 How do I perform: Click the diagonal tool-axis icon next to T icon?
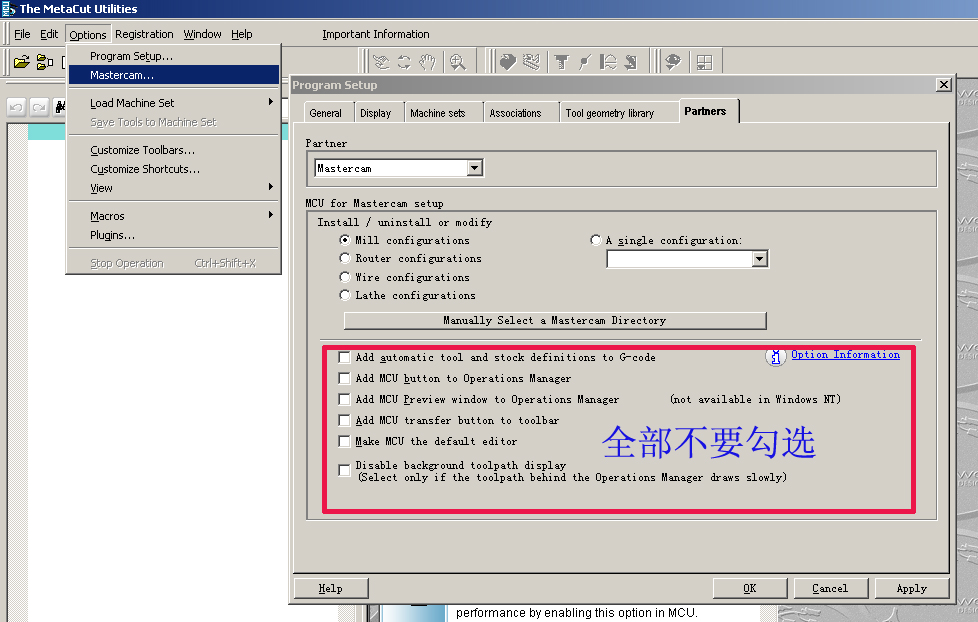click(x=584, y=62)
